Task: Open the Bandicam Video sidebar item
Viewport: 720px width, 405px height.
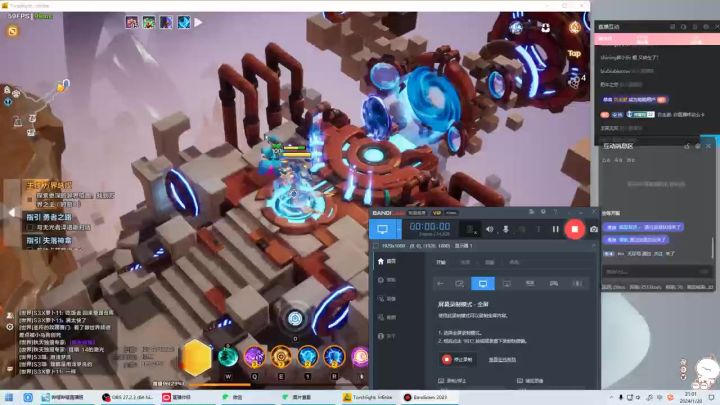Action: [x=387, y=298]
